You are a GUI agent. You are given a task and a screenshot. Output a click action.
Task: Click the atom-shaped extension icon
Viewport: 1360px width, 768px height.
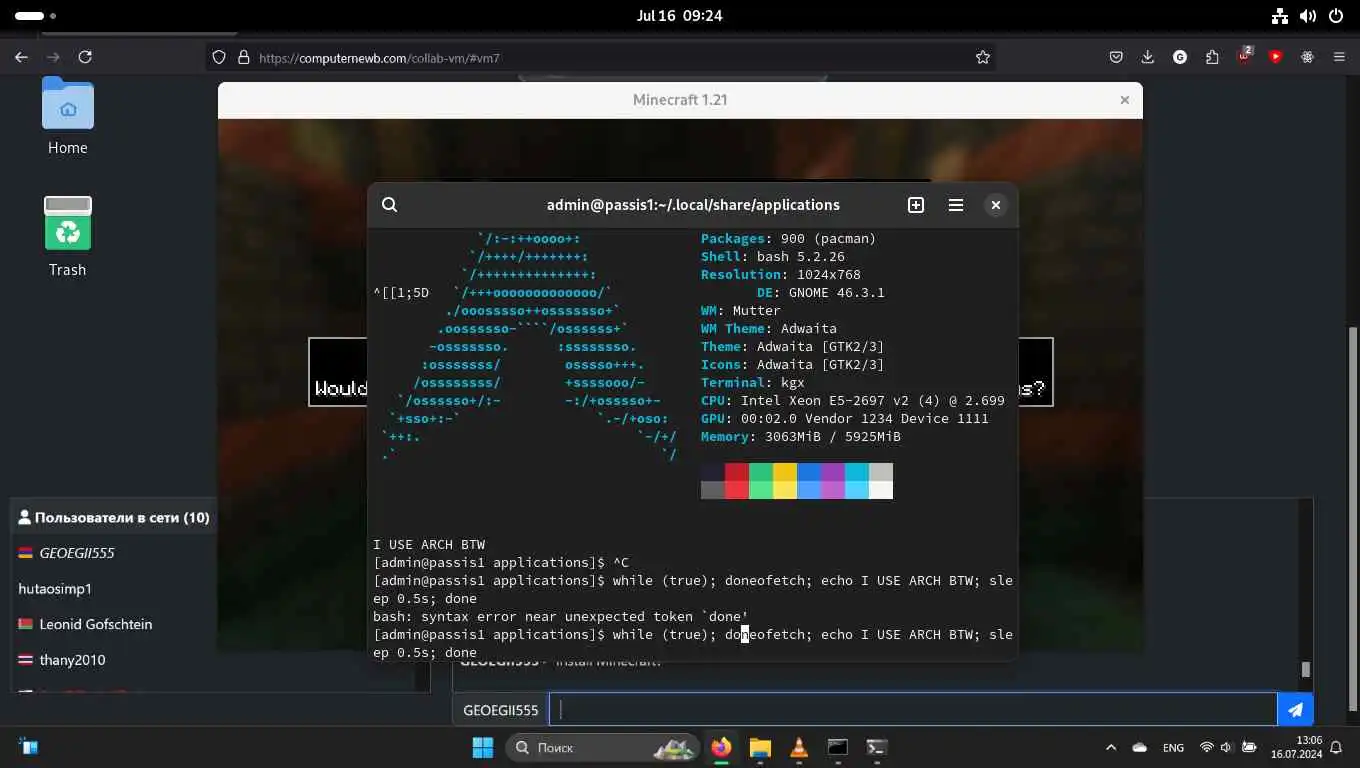(1307, 57)
